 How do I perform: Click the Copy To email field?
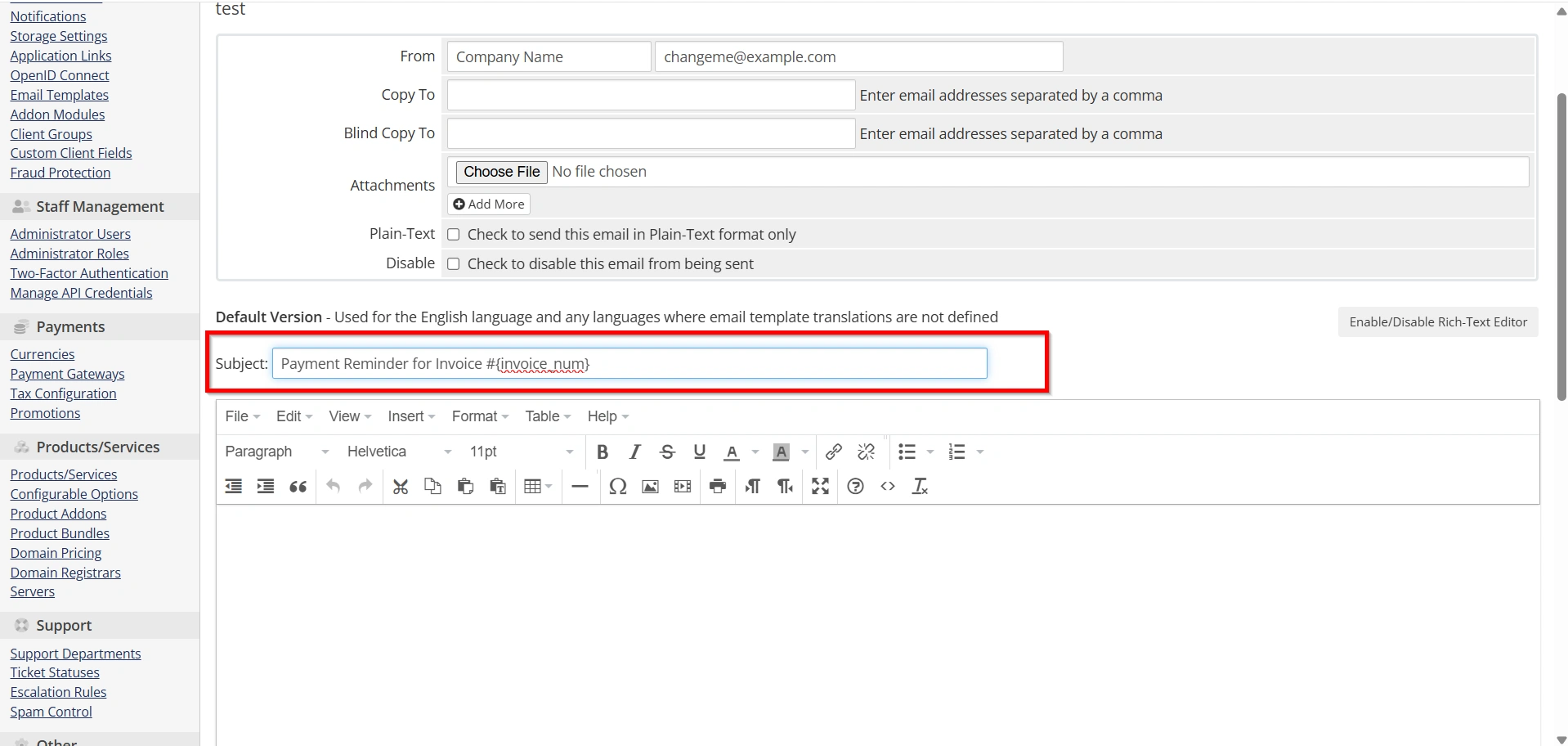click(x=651, y=95)
